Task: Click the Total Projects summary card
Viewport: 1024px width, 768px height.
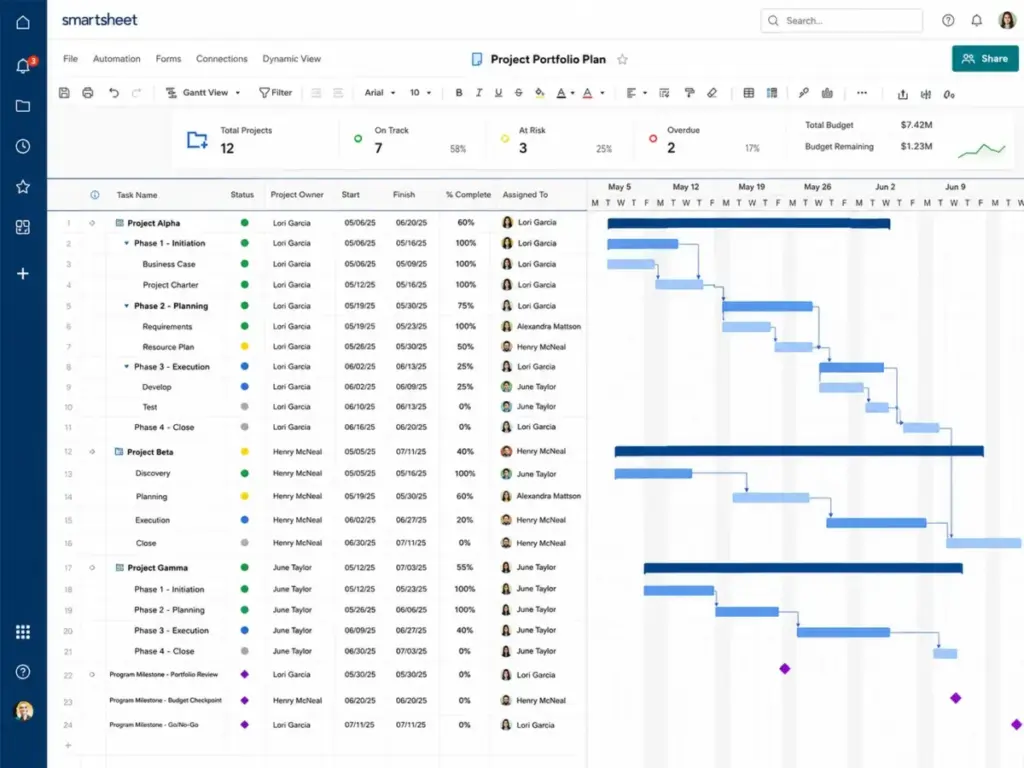Action: click(x=255, y=140)
